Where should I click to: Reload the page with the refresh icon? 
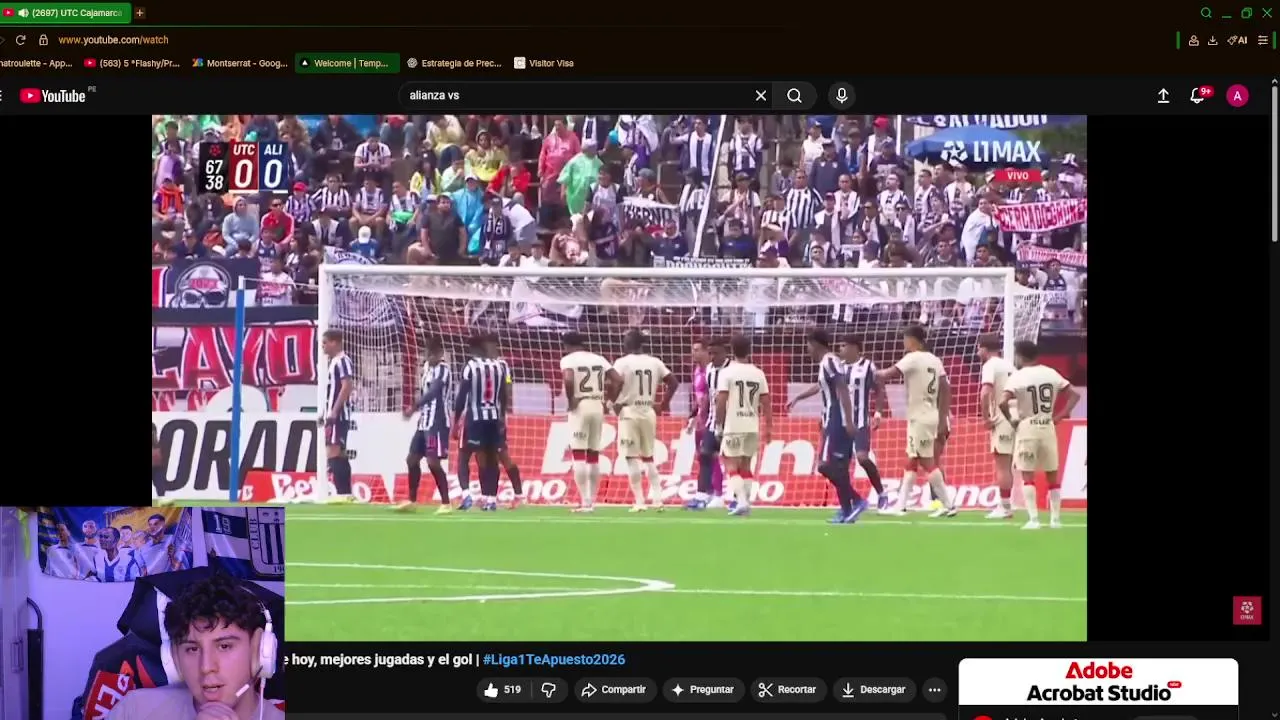tap(20, 40)
